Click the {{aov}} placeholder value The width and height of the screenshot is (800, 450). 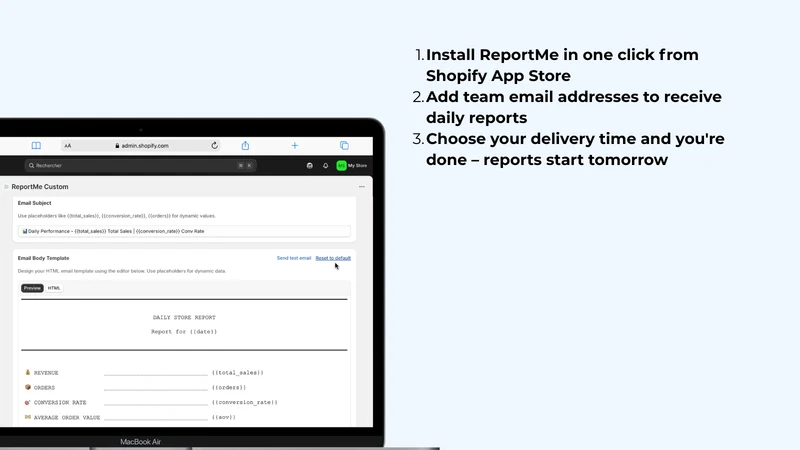coord(224,417)
